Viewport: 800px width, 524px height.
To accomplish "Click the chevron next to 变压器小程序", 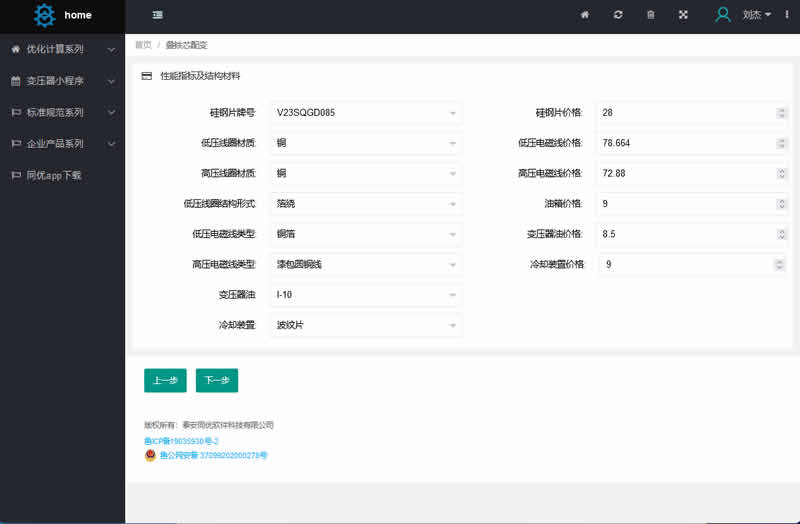I will coord(111,82).
